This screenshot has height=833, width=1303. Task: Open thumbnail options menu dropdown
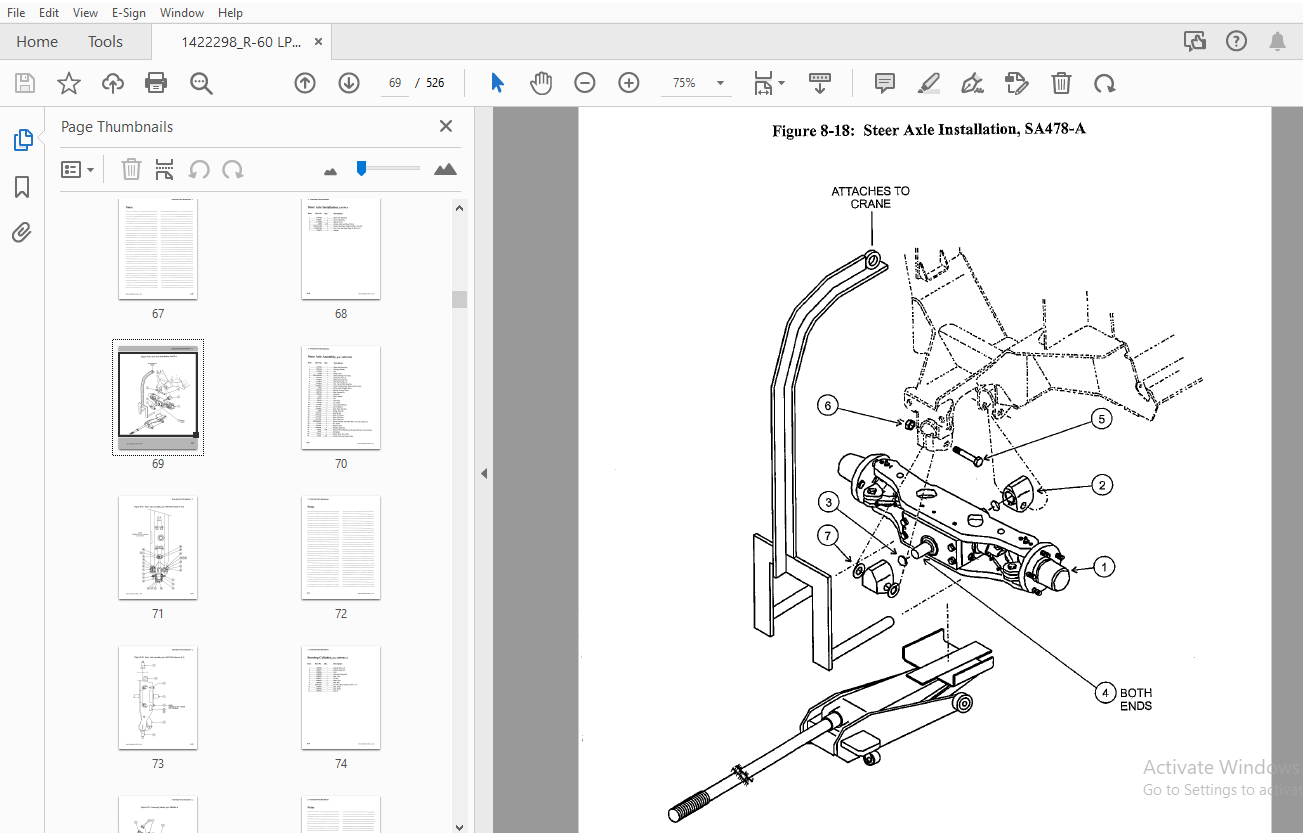coord(77,170)
